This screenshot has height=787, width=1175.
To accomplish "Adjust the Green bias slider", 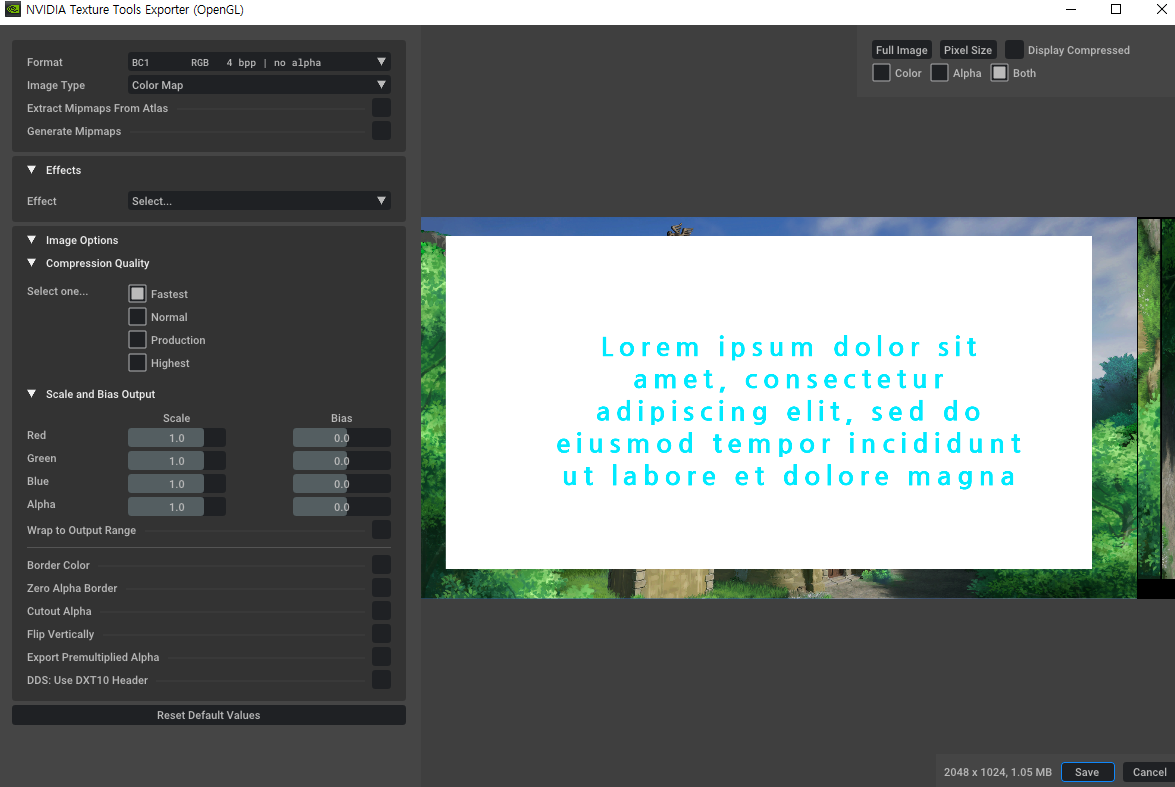I will (x=342, y=461).
